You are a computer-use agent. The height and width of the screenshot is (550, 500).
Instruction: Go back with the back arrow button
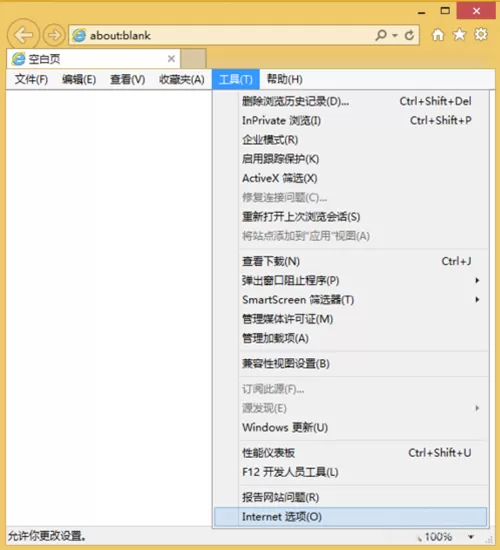click(x=23, y=35)
